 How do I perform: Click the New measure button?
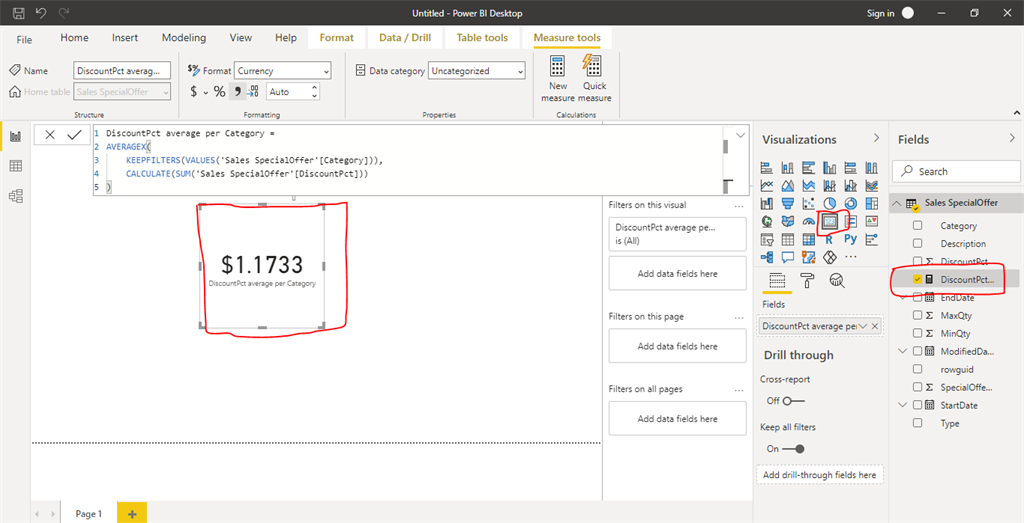coord(558,80)
